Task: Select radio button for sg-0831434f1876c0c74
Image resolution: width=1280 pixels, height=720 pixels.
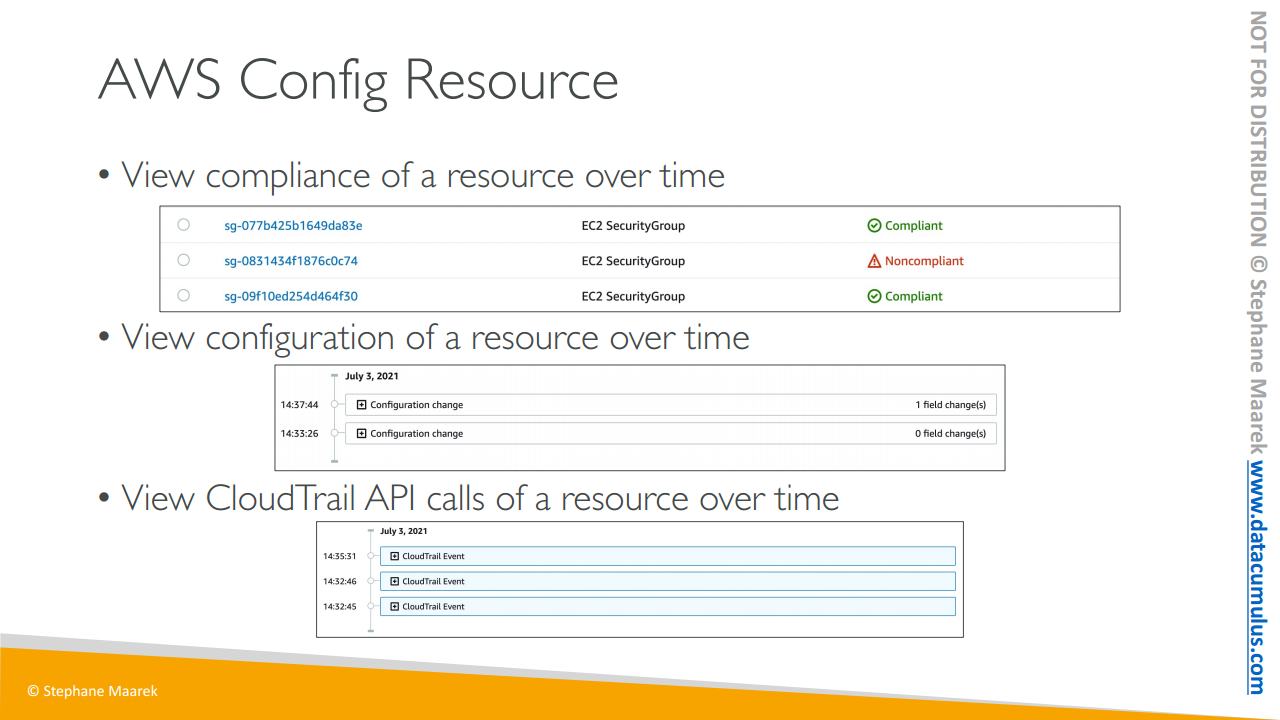Action: (183, 261)
